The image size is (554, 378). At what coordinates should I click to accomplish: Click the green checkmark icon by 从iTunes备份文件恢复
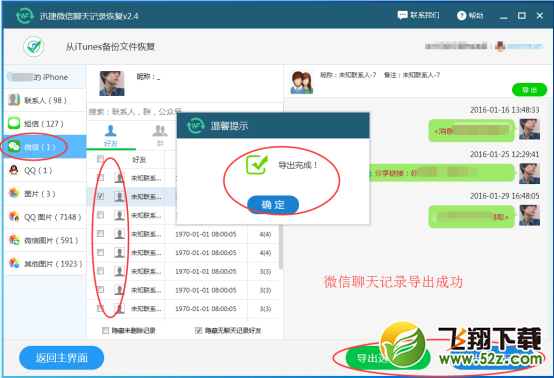34,46
